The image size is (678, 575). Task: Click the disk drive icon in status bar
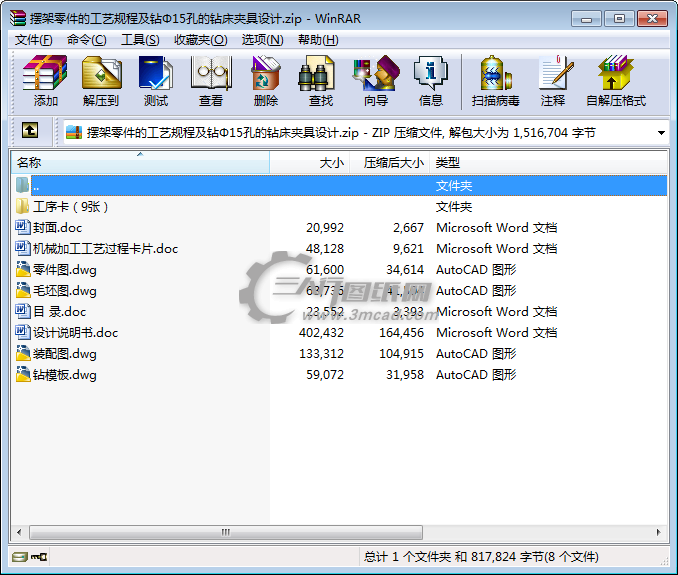click(x=19, y=556)
